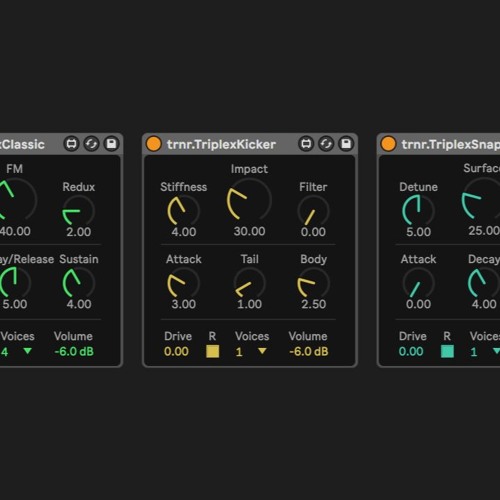Viewport: 500px width, 500px height.
Task: Click the Body knob on TriplexKicker
Action: coord(313,283)
